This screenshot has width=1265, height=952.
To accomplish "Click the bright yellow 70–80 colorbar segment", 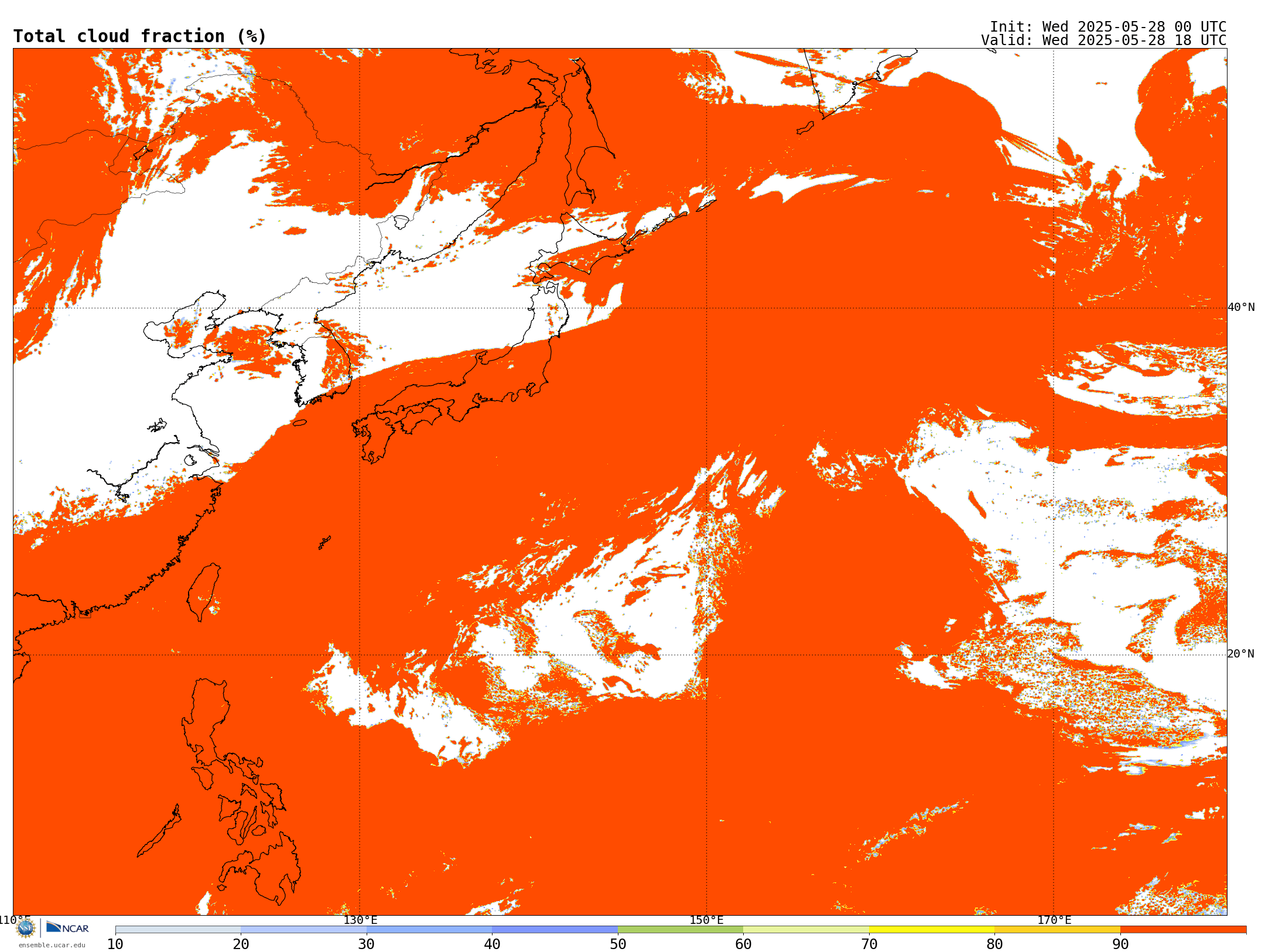I will 932,930.
